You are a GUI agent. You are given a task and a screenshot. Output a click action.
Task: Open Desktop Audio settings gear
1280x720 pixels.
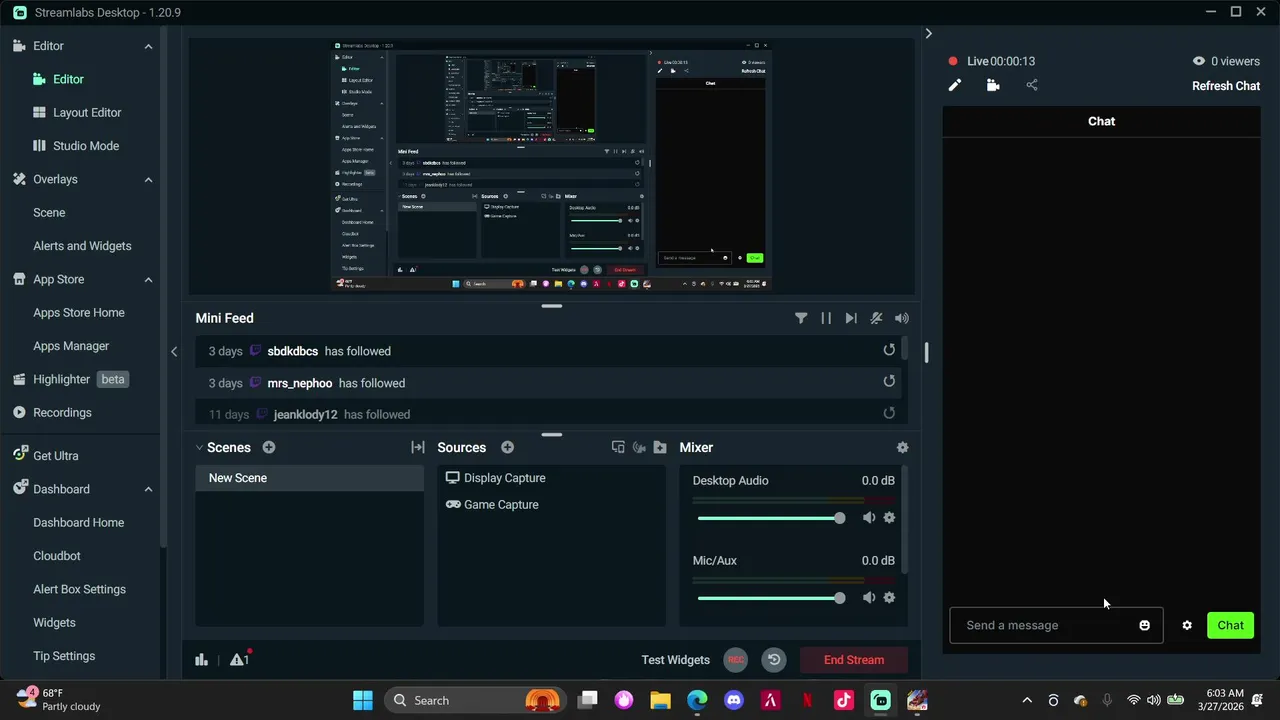889,518
